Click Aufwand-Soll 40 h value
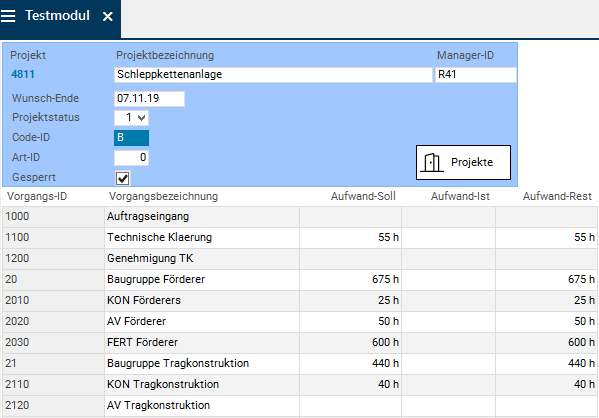Viewport: 599px width, 418px height. [x=351, y=385]
